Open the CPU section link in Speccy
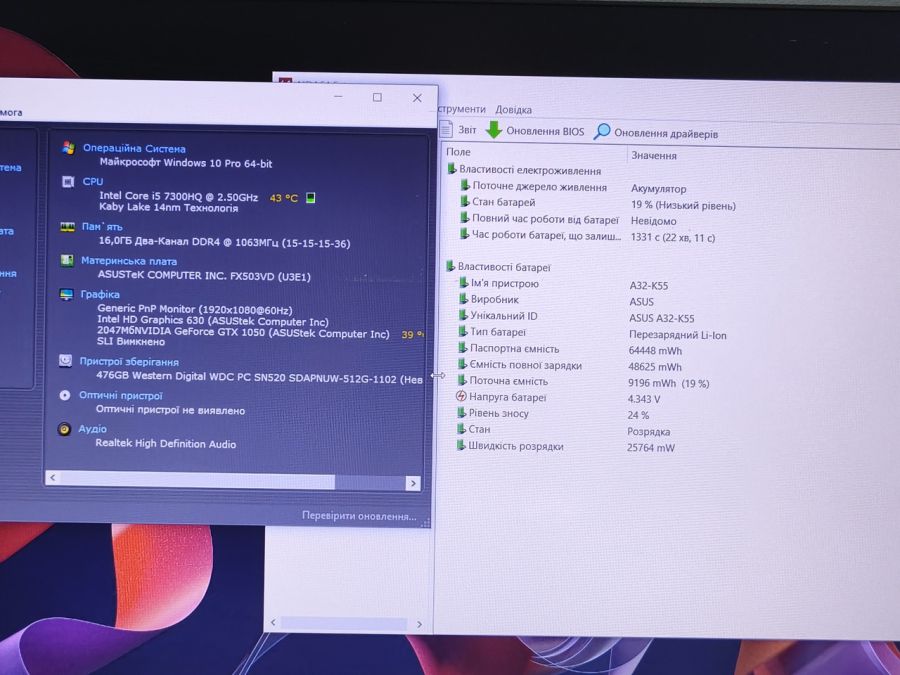The width and height of the screenshot is (900, 675). click(92, 181)
